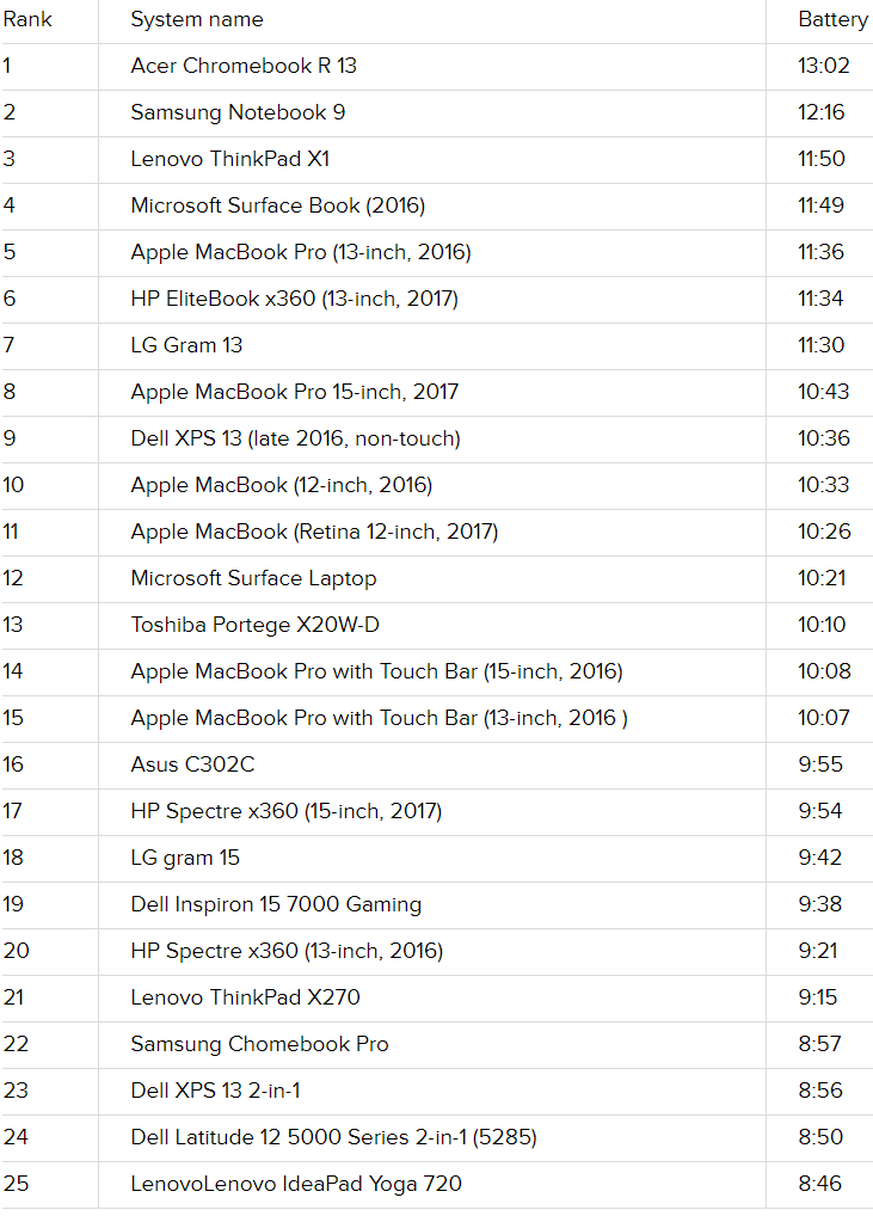The width and height of the screenshot is (873, 1216).
Task: Click the Battery column header
Action: [832, 19]
